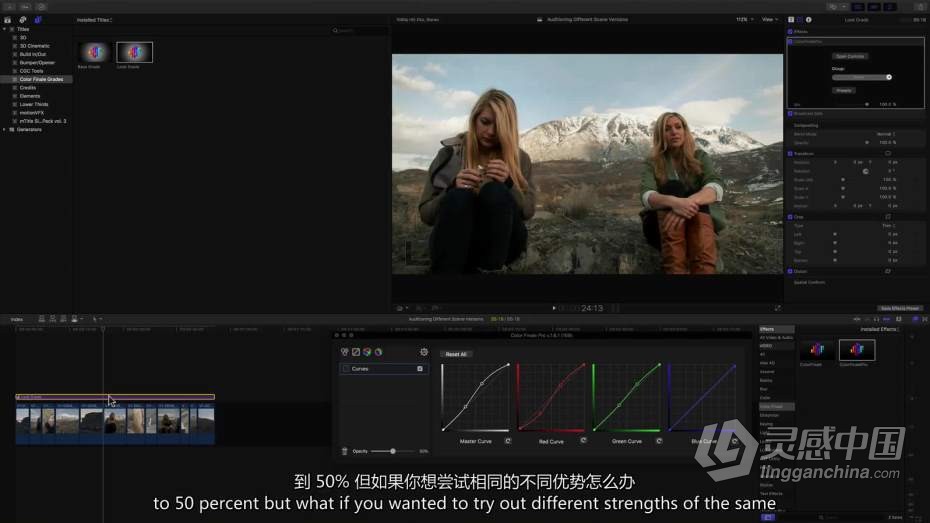This screenshot has height=523, width=930.
Task: Click Open Controls button in inspector
Action: click(850, 56)
